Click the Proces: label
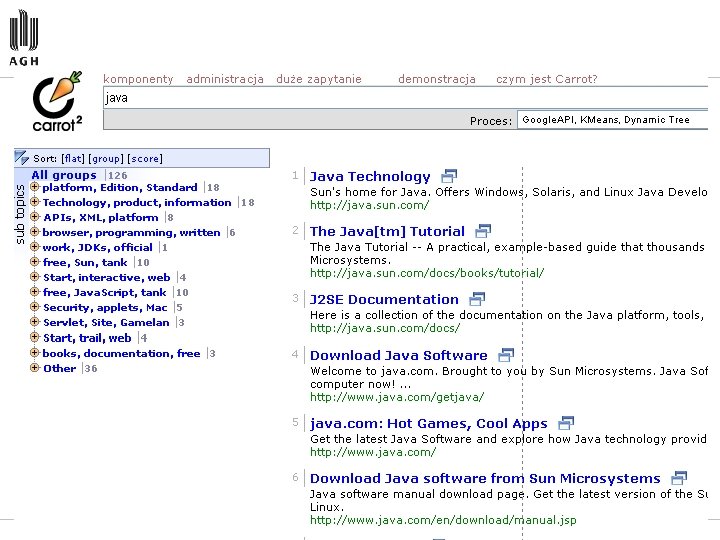Image resolution: width=720 pixels, height=540 pixels. 490,121
